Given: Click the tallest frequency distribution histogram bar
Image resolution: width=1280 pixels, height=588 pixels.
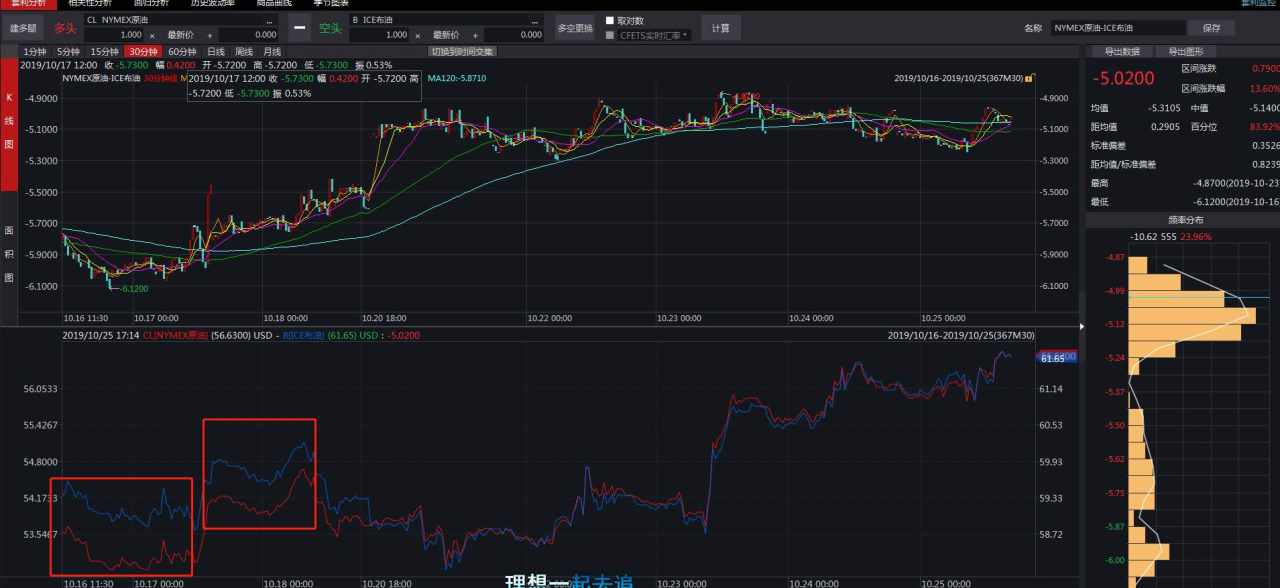Looking at the screenshot, I should point(1191,316).
